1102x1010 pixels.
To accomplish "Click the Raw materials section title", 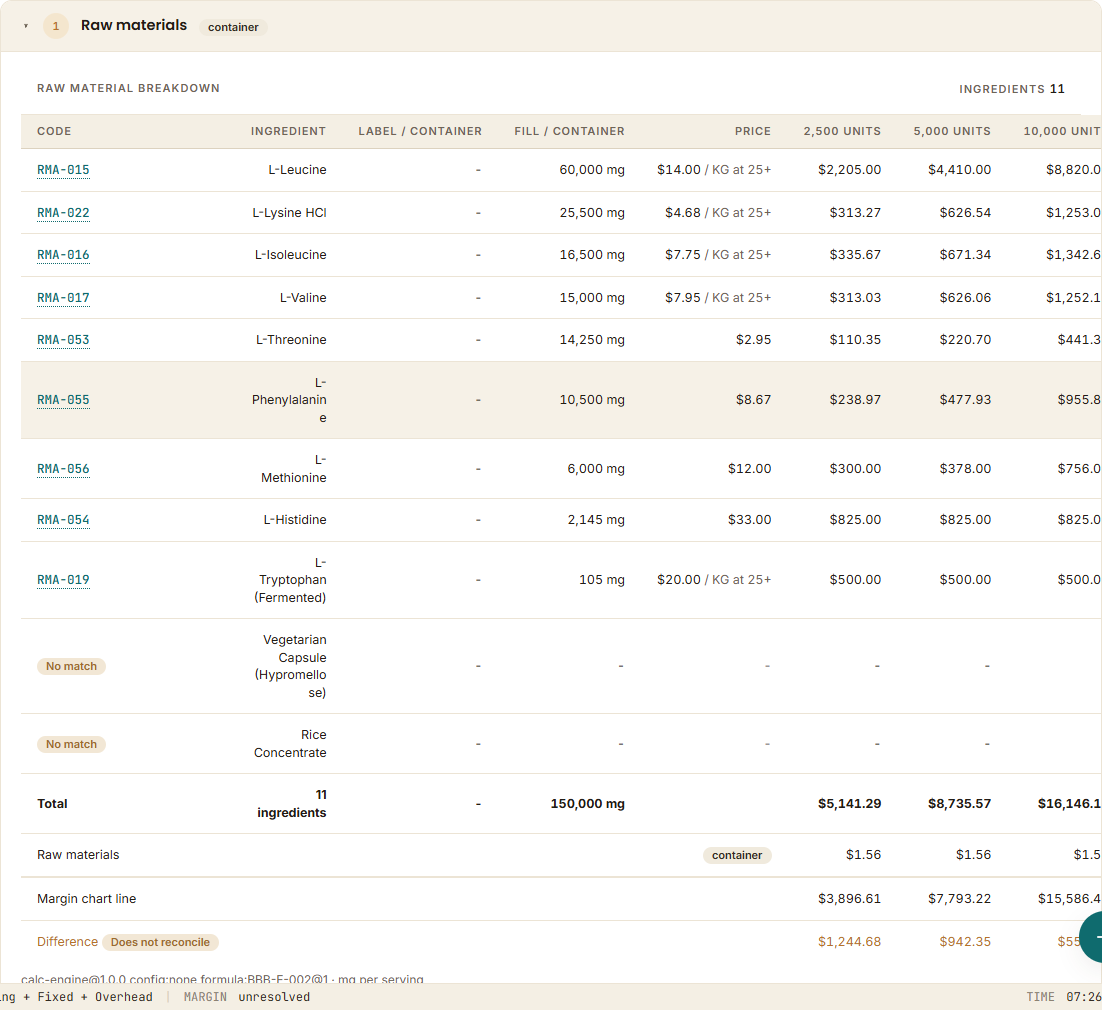I will point(134,25).
